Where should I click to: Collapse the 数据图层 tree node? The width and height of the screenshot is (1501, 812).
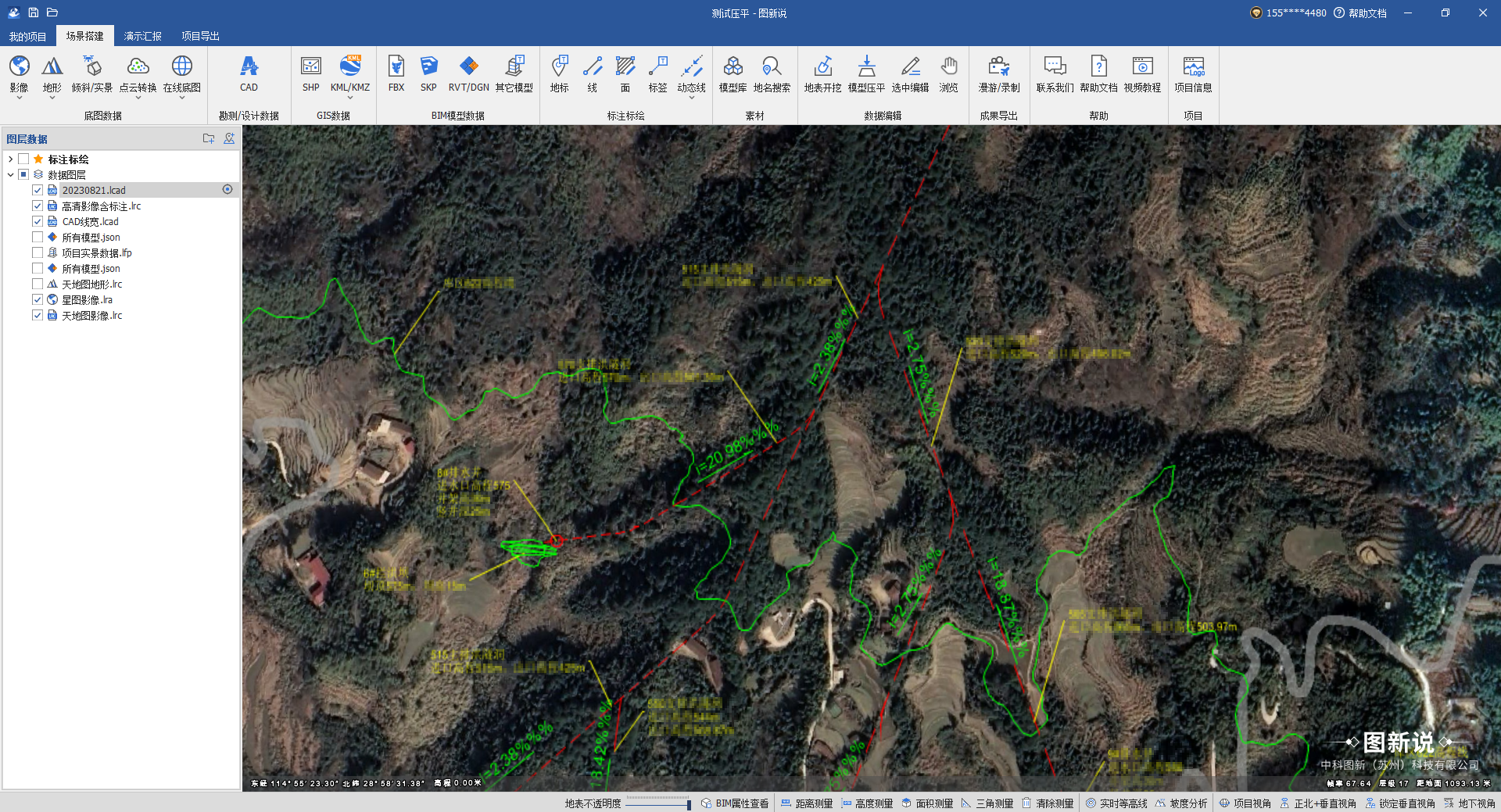[x=10, y=175]
